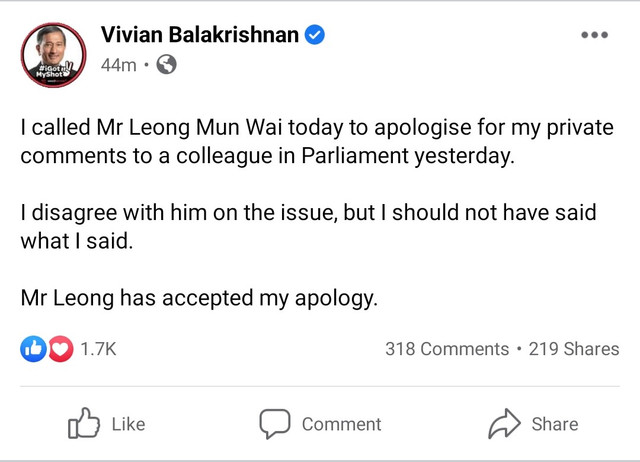
Task: Click the speech bubble comment icon
Action: 275,424
